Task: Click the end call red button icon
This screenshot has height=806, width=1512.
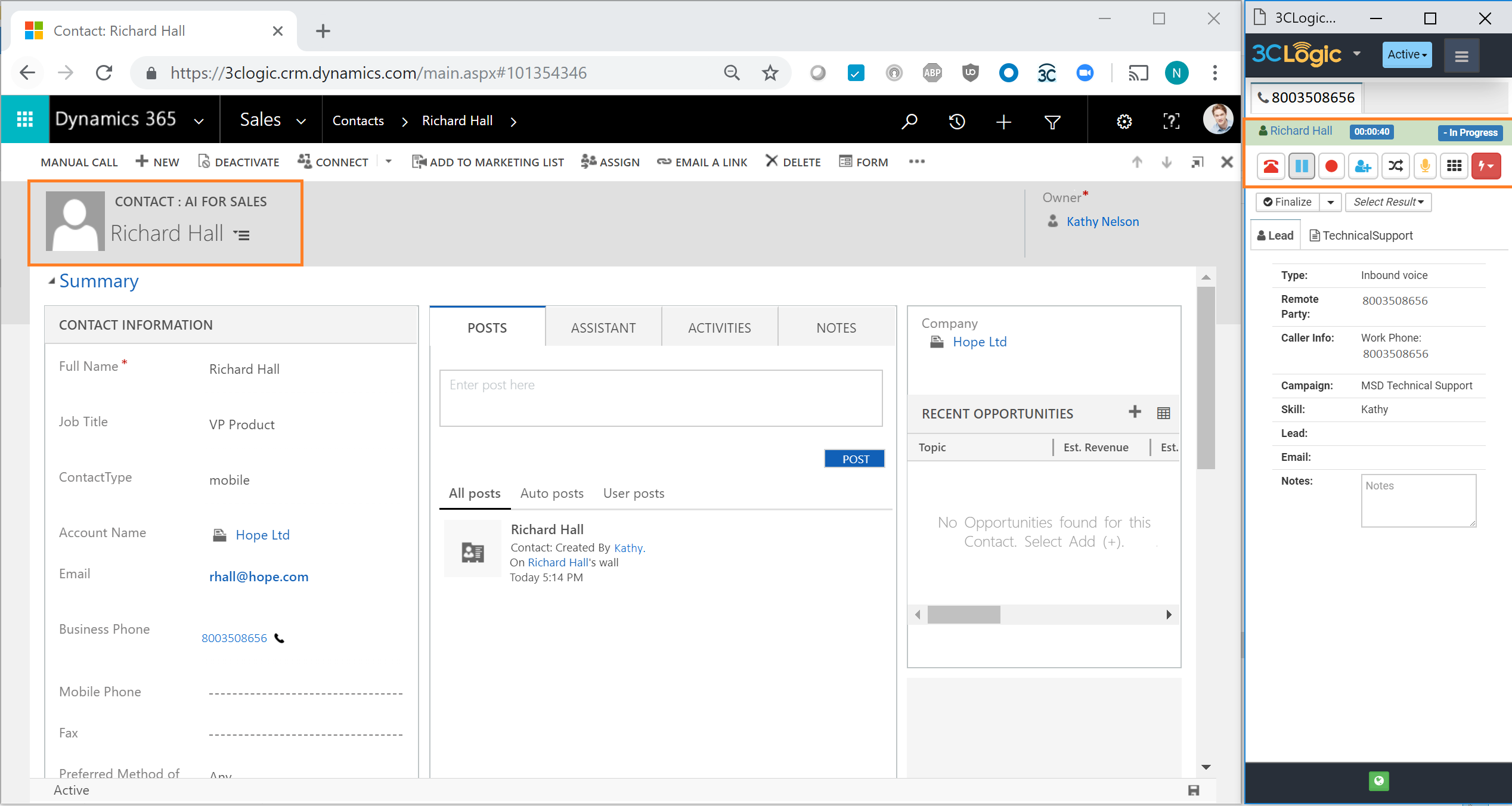Action: (1267, 164)
